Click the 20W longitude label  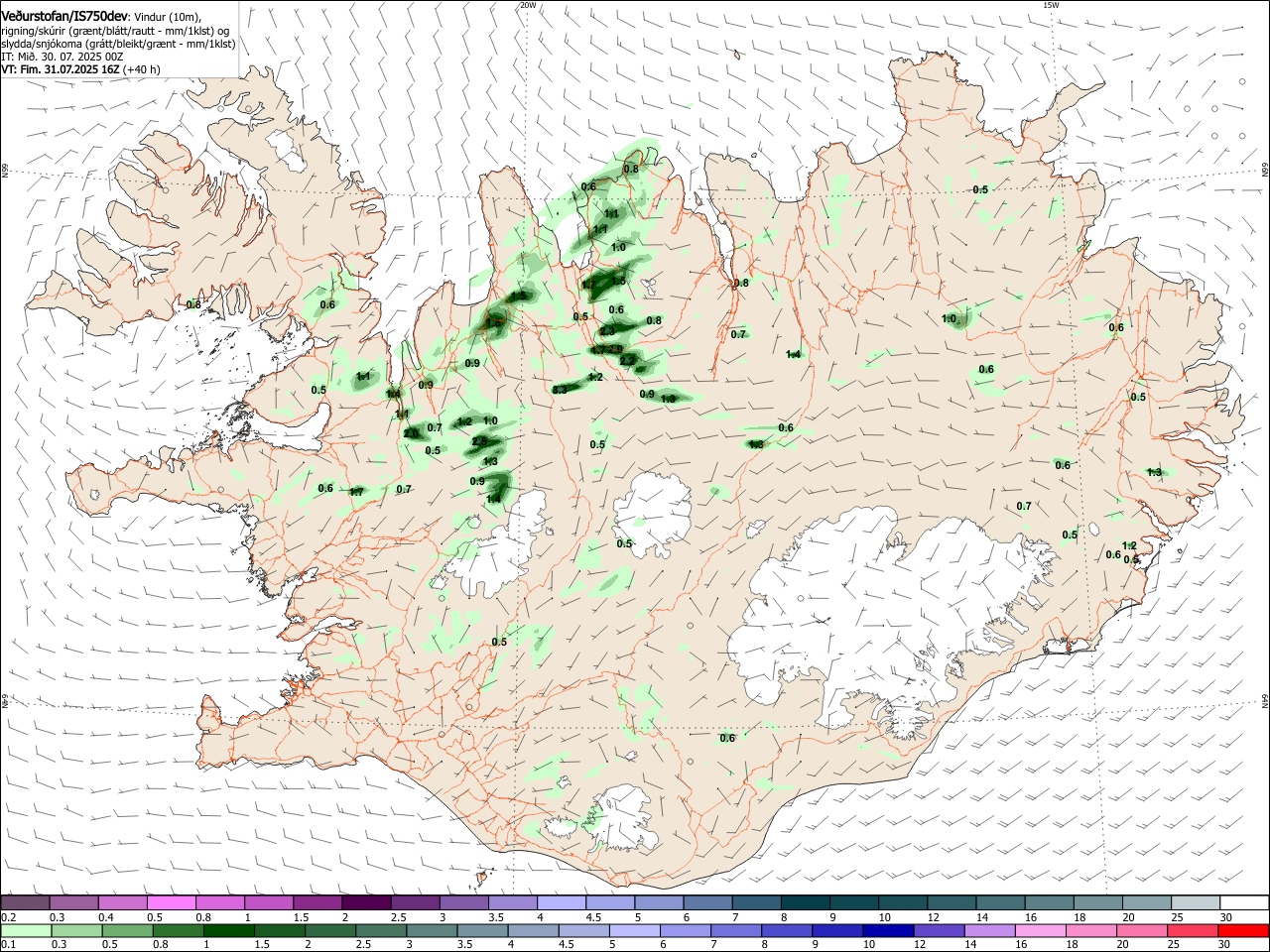point(528,5)
